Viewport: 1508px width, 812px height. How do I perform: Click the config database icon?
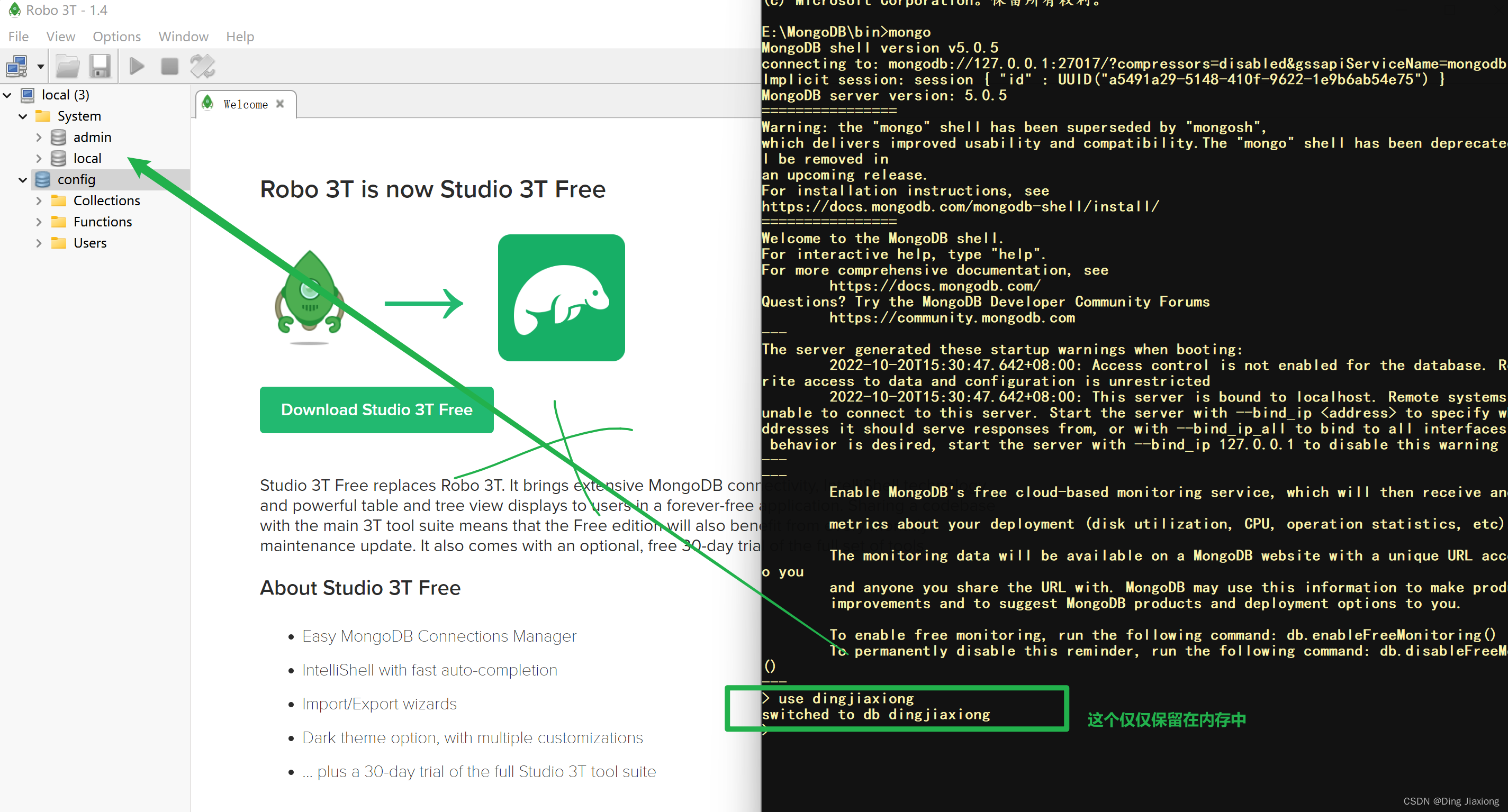[x=43, y=180]
